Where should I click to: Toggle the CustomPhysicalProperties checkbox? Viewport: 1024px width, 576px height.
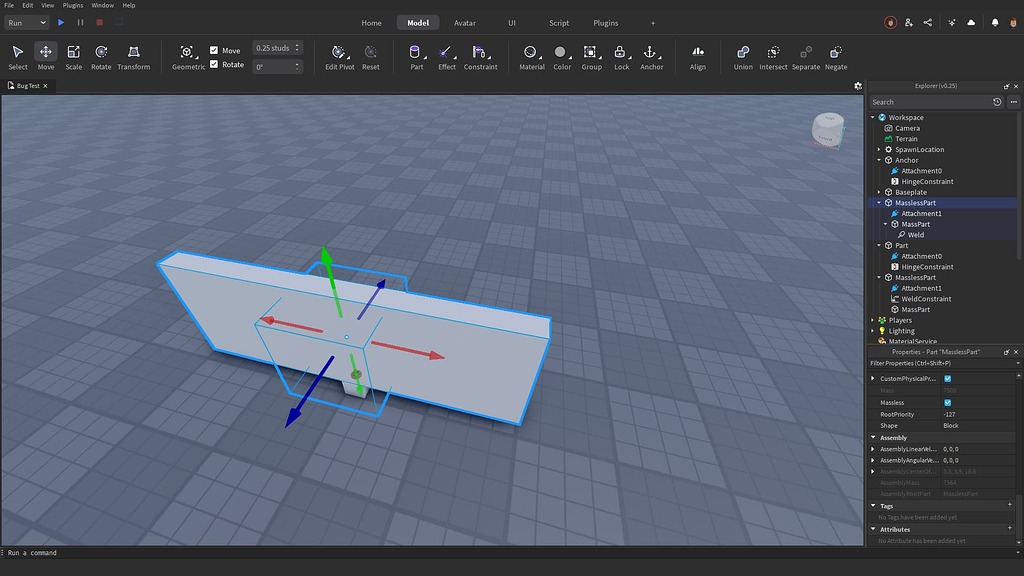(x=948, y=379)
